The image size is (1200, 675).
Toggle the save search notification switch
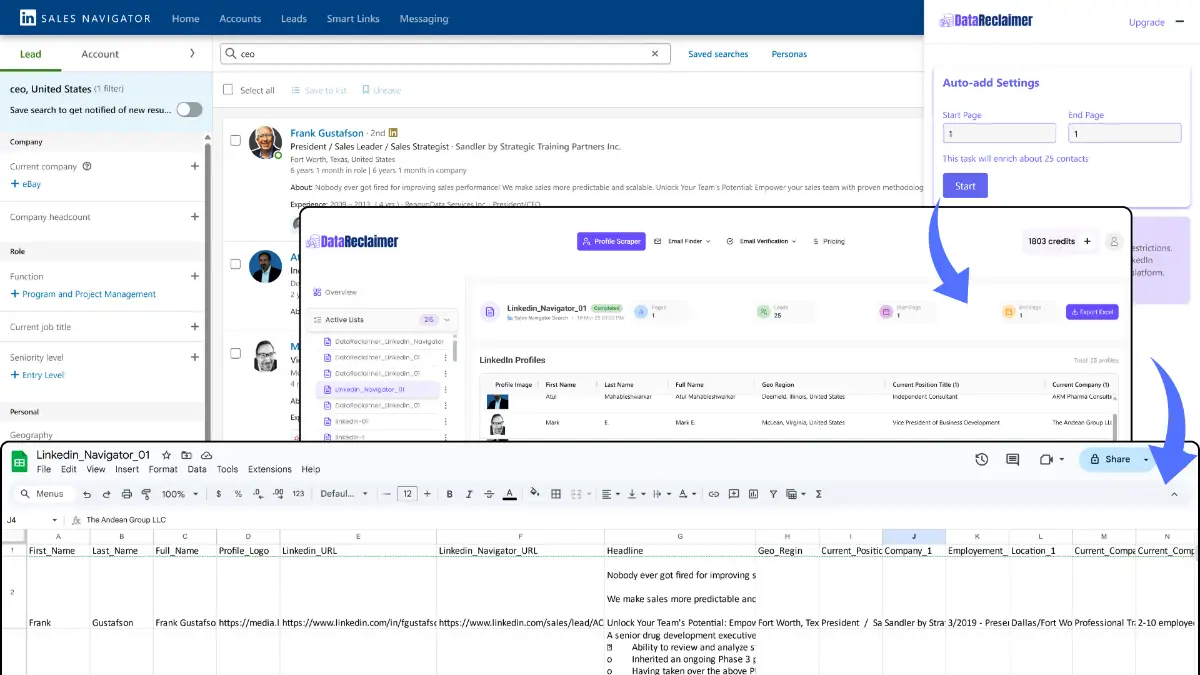[189, 110]
